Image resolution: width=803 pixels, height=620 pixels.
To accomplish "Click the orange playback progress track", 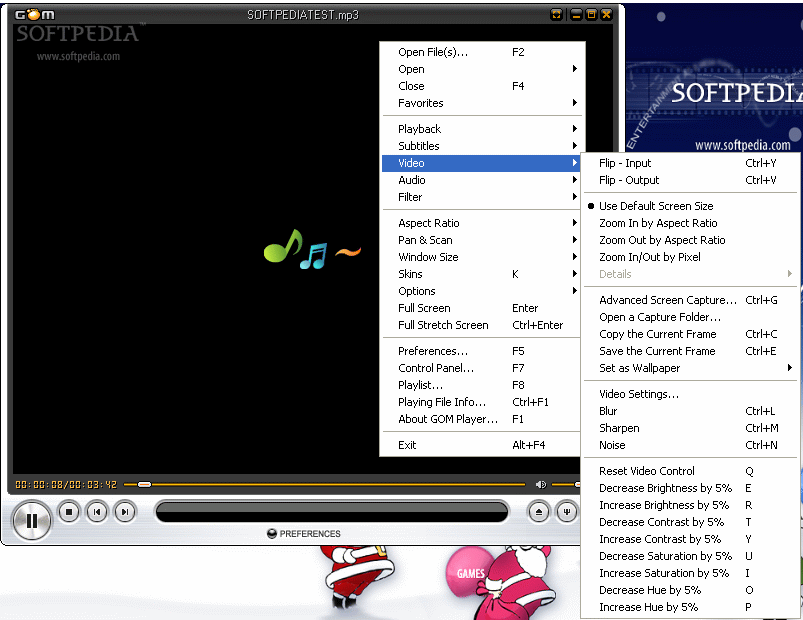I will (x=324, y=484).
